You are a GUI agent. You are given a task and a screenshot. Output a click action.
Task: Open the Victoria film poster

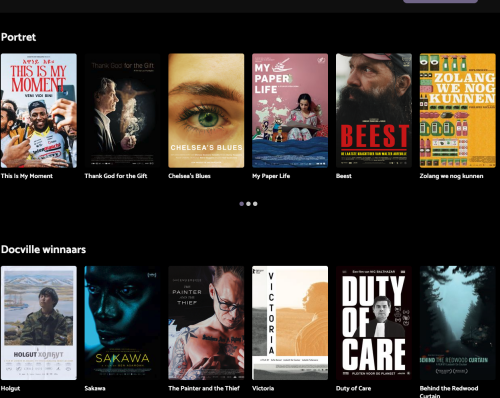290,323
